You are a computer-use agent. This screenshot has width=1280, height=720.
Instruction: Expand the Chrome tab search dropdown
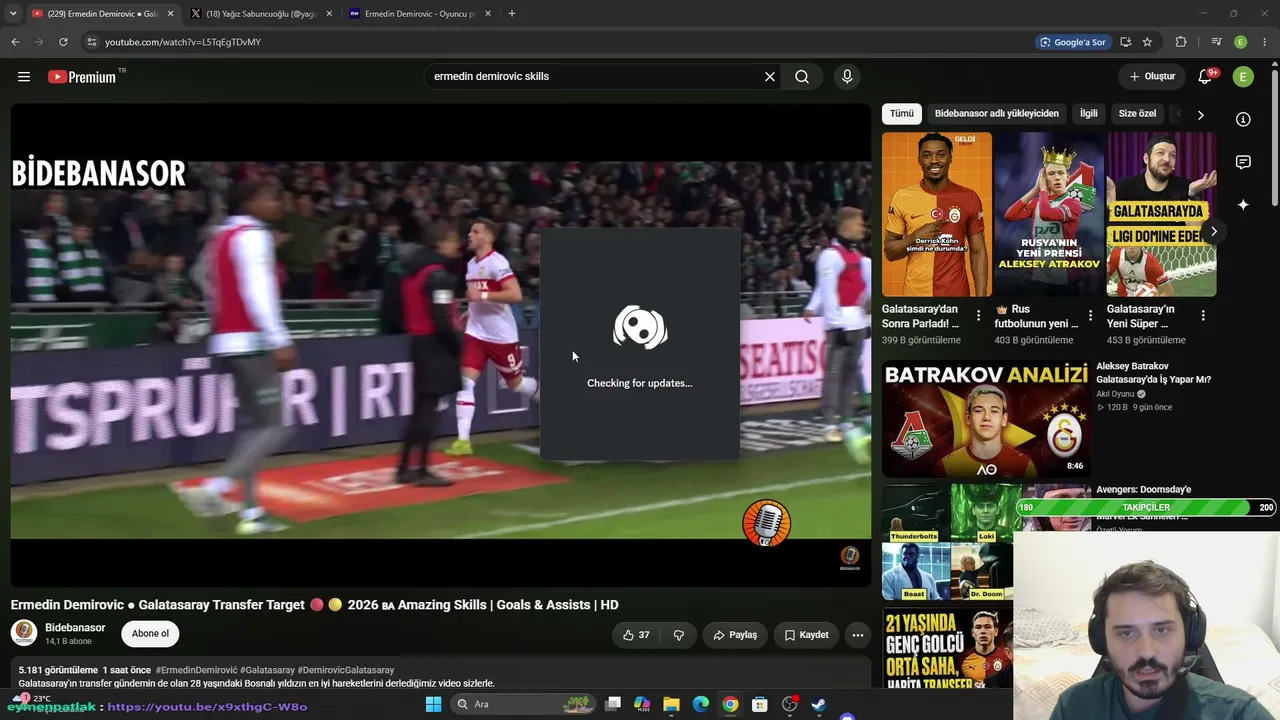13,14
